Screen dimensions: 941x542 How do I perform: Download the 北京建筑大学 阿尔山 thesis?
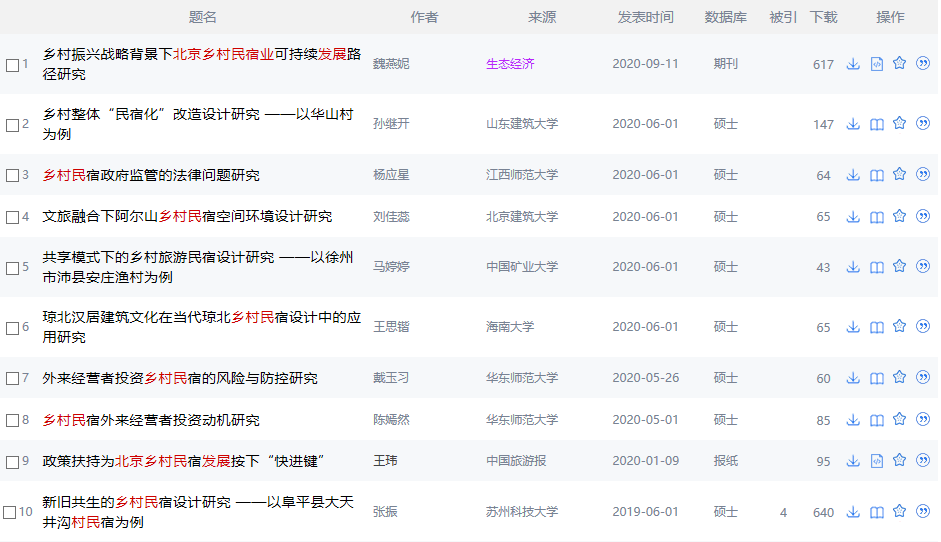(x=853, y=217)
